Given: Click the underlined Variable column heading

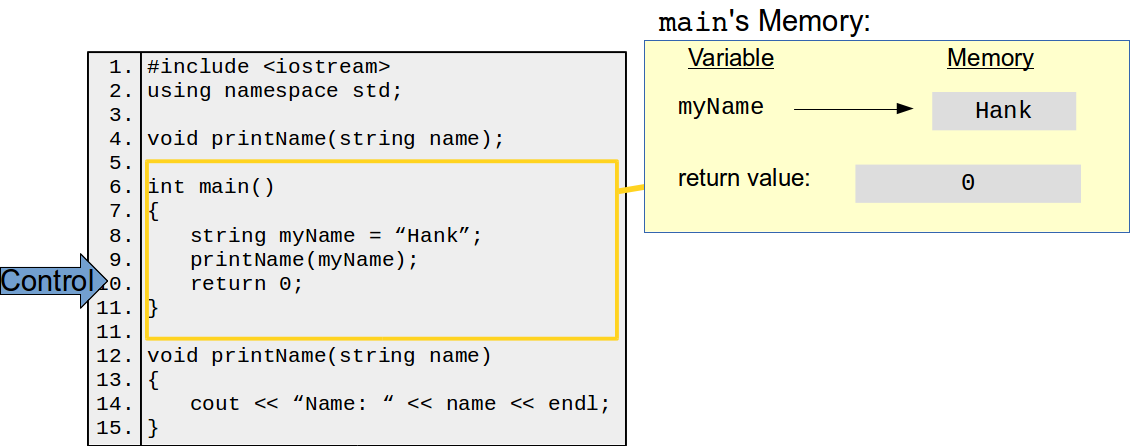Looking at the screenshot, I should pyautogui.click(x=730, y=58).
